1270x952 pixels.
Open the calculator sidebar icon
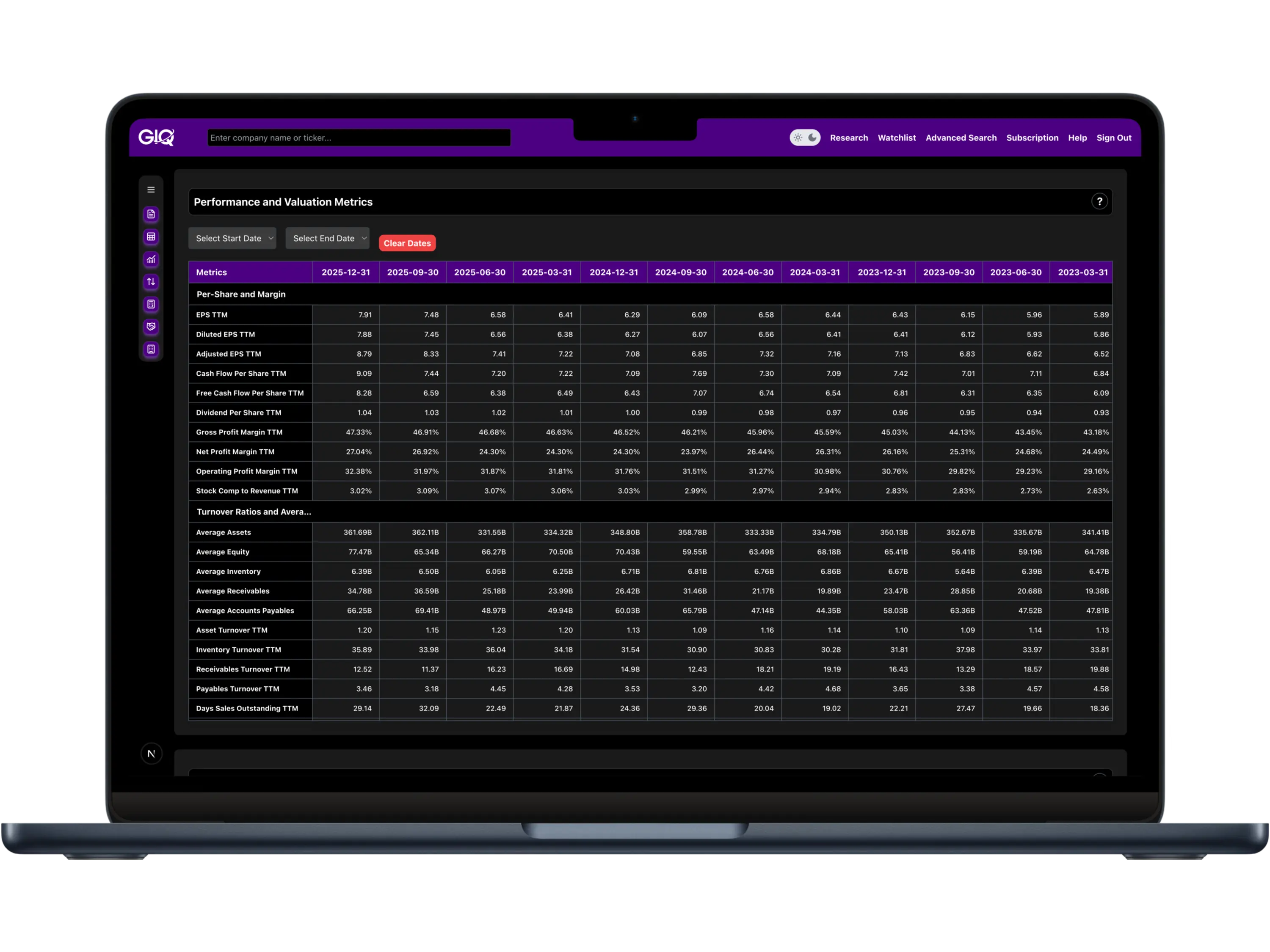[x=151, y=304]
